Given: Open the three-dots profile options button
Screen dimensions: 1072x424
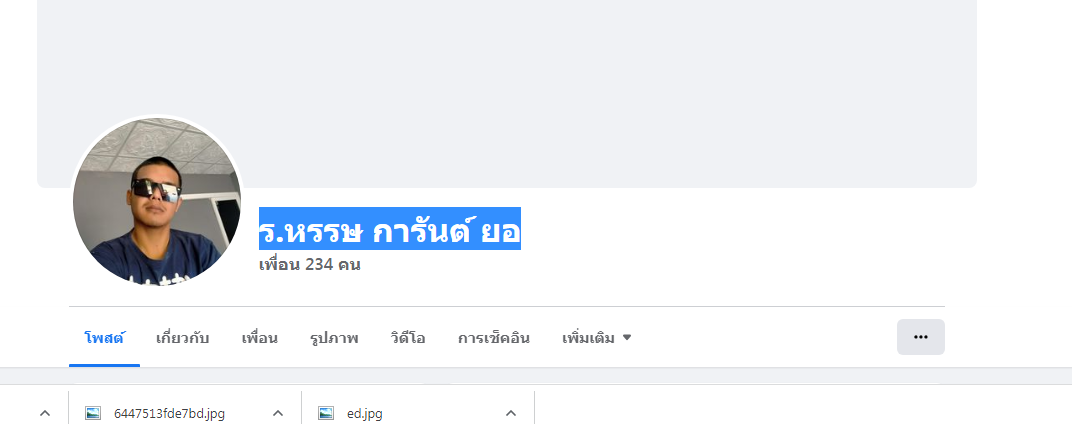Looking at the screenshot, I should coord(920,337).
